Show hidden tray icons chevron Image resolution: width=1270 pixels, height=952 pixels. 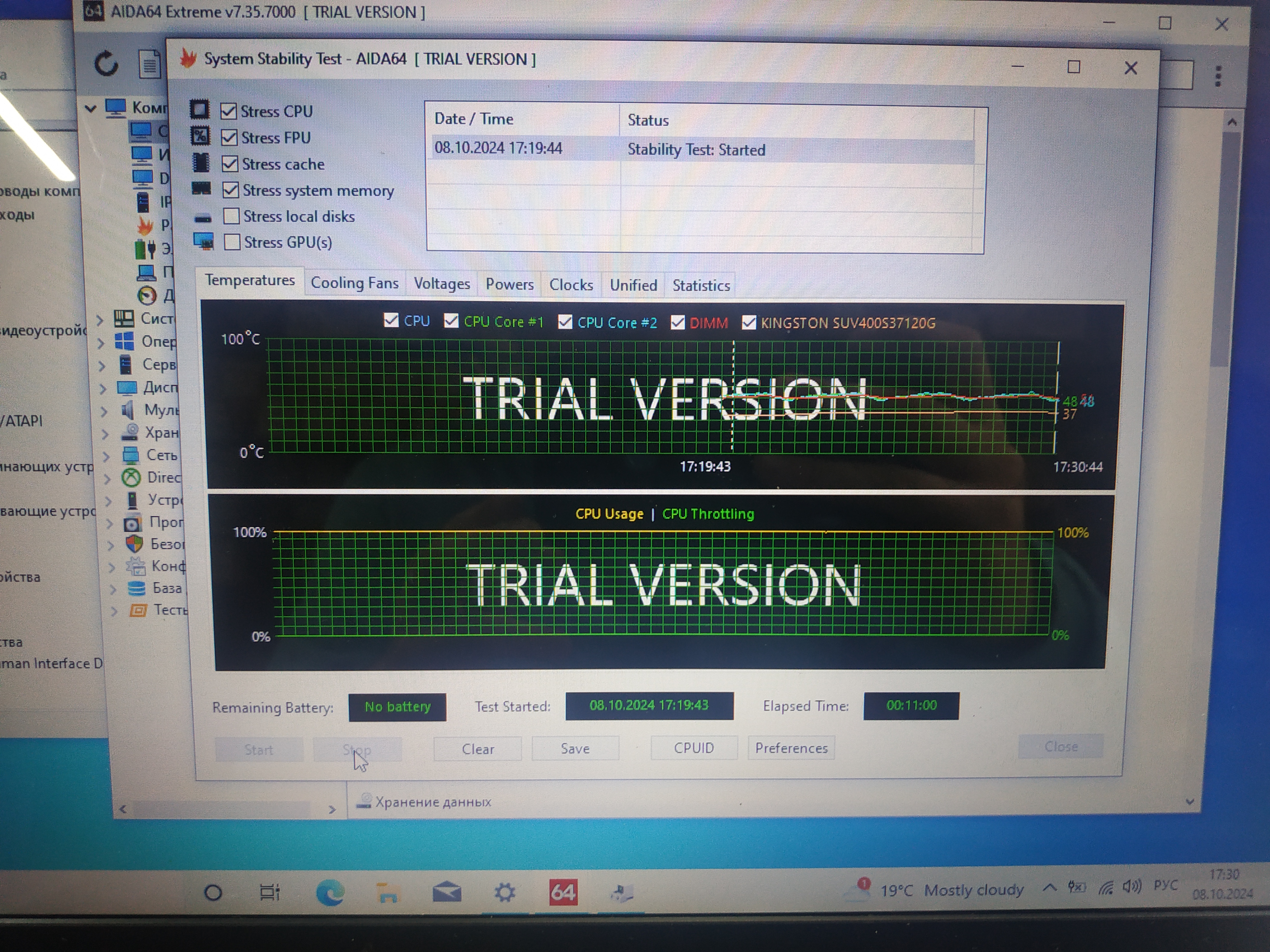[x=1050, y=888]
